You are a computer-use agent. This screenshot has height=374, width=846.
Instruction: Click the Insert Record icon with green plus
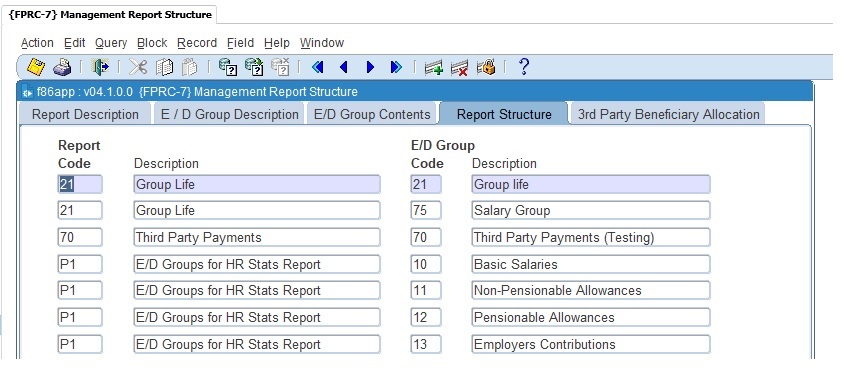434,68
